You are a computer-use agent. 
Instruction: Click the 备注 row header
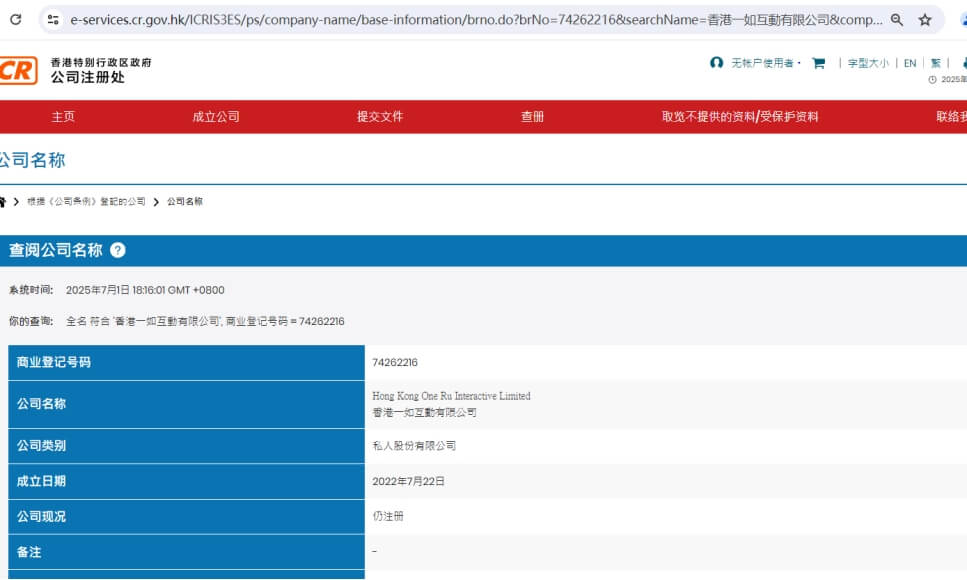coord(186,552)
